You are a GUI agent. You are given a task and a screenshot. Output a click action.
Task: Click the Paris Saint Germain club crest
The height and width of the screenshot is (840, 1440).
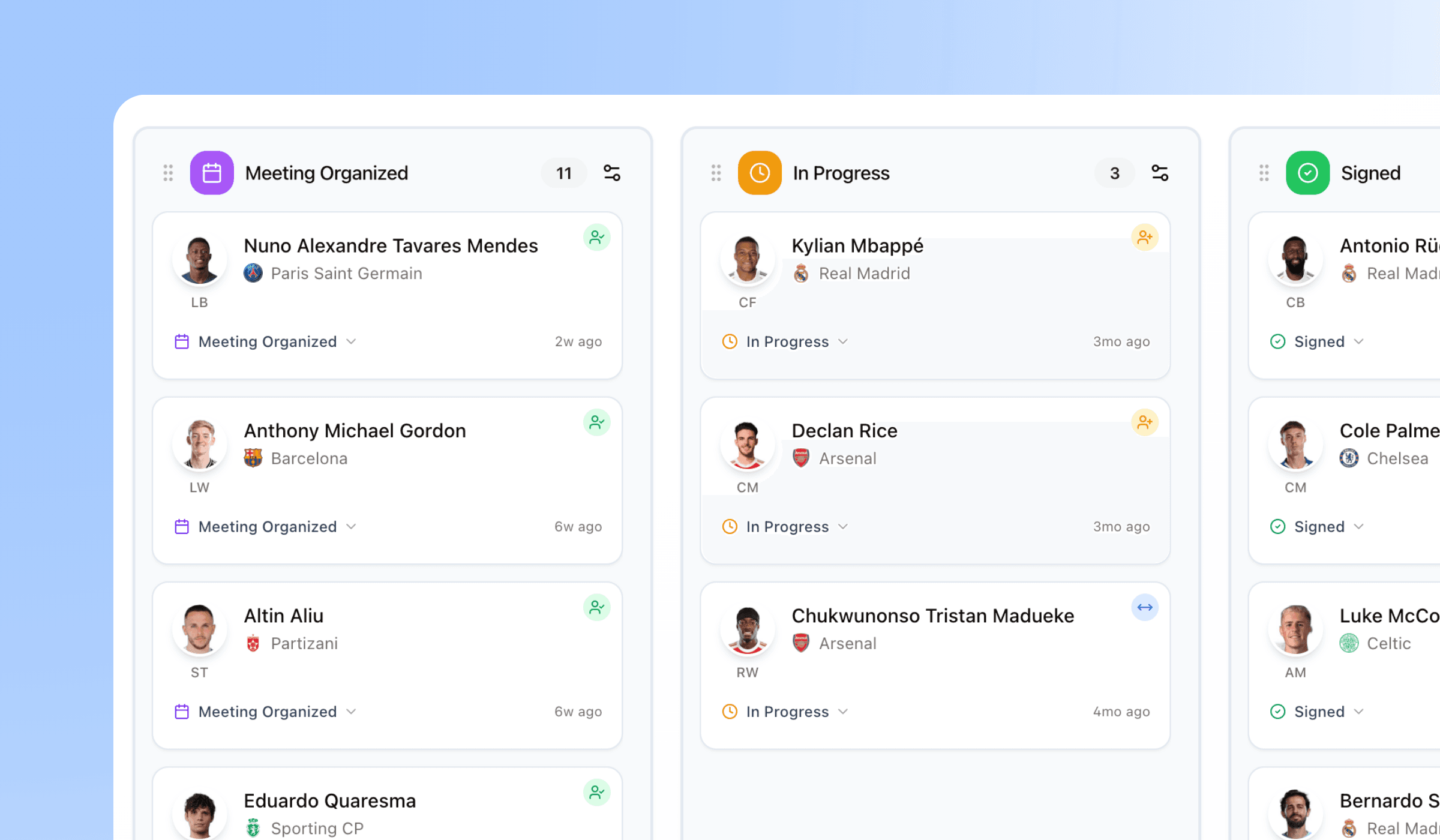pos(253,273)
